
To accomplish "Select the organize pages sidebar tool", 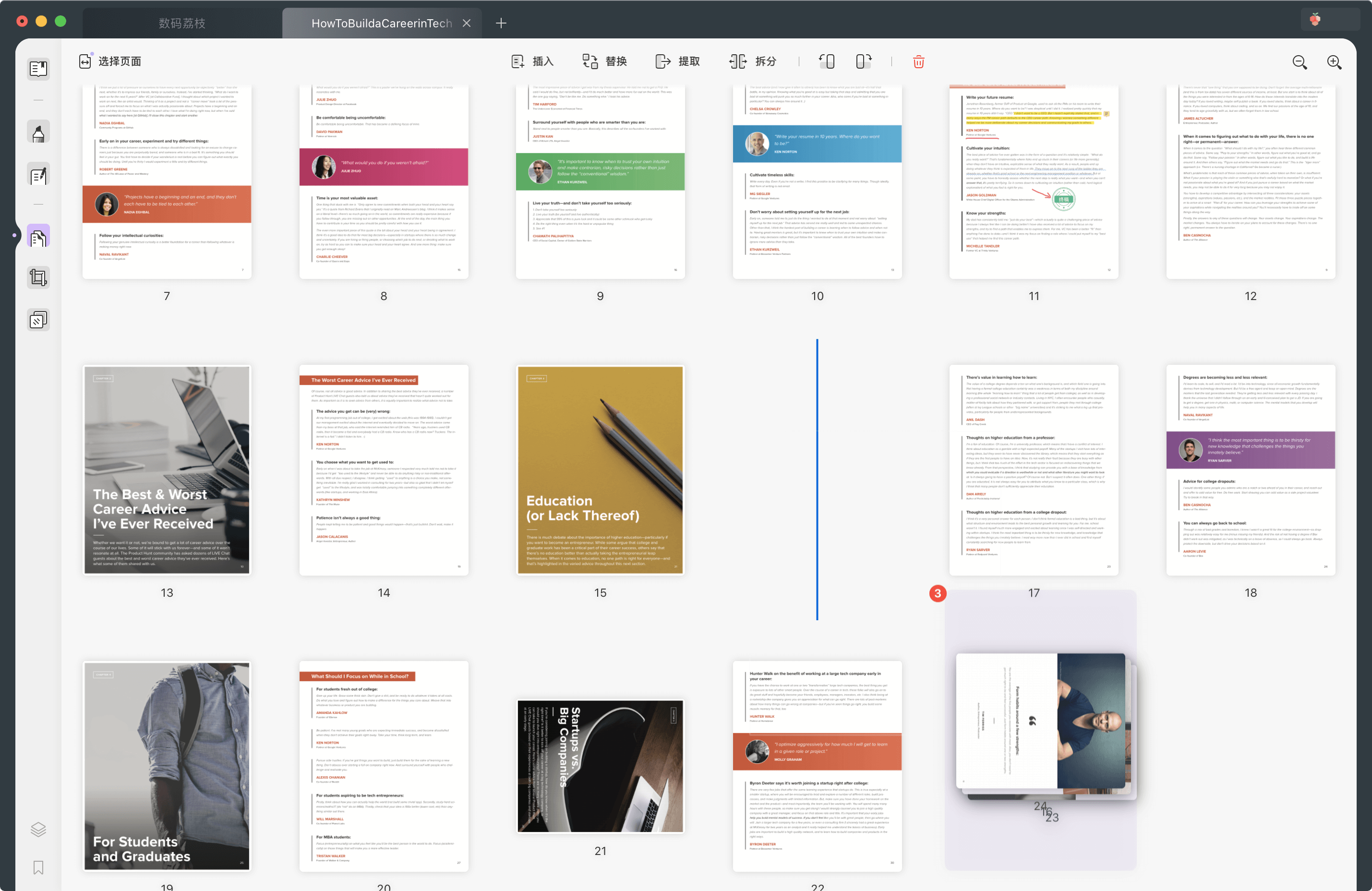I will [x=38, y=236].
